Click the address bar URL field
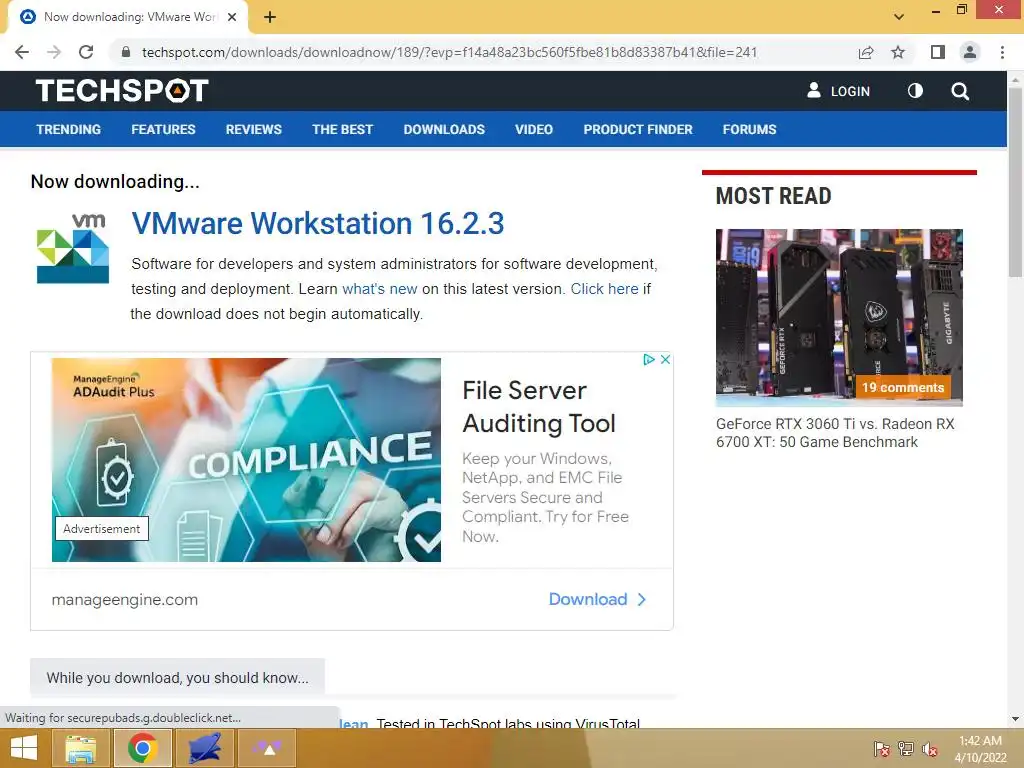1024x768 pixels. coord(449,52)
